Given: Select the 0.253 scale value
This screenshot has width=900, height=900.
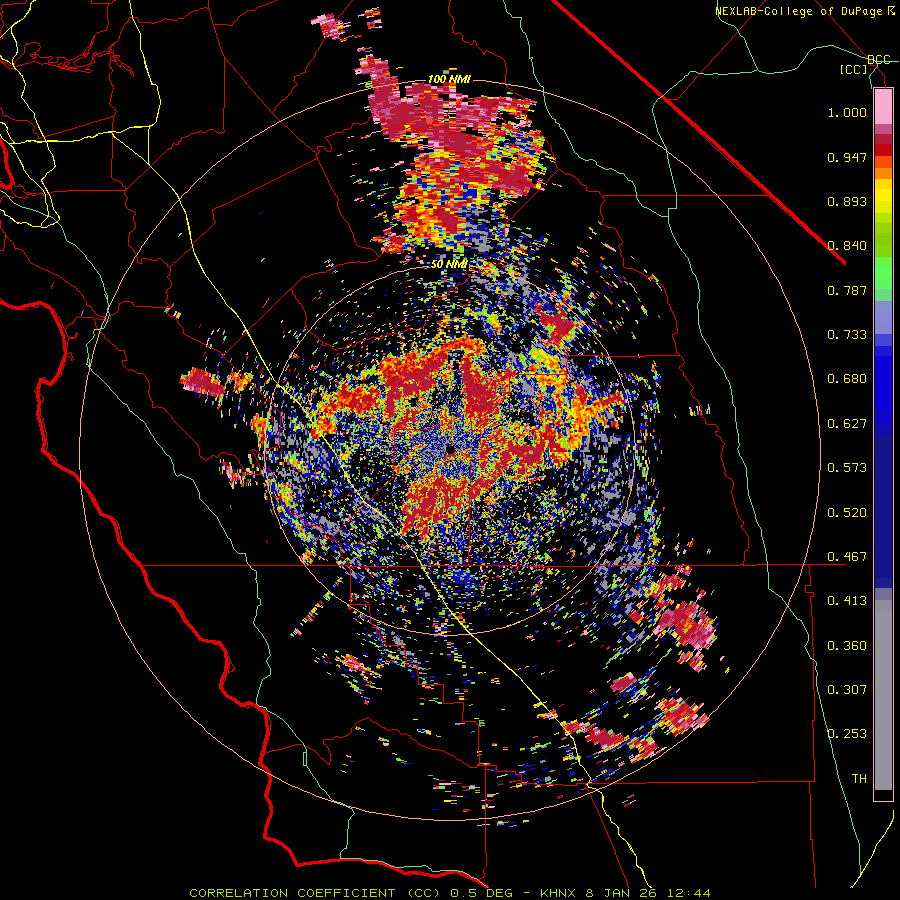Looking at the screenshot, I should click(x=847, y=734).
